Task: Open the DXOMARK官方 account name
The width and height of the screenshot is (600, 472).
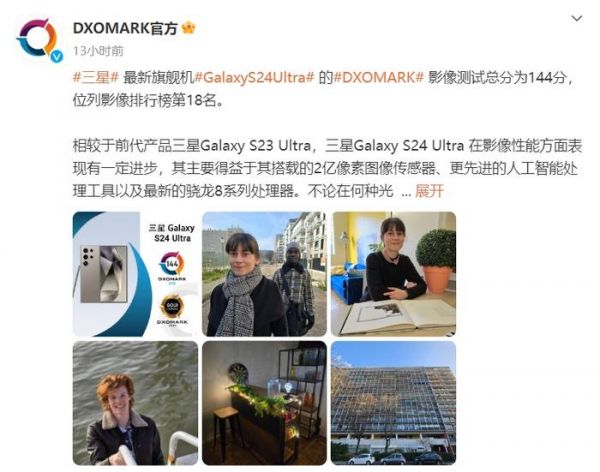Action: [125, 28]
